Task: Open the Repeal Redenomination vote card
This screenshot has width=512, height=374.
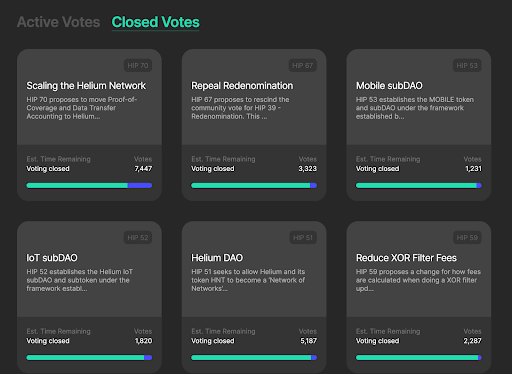Action: (254, 125)
